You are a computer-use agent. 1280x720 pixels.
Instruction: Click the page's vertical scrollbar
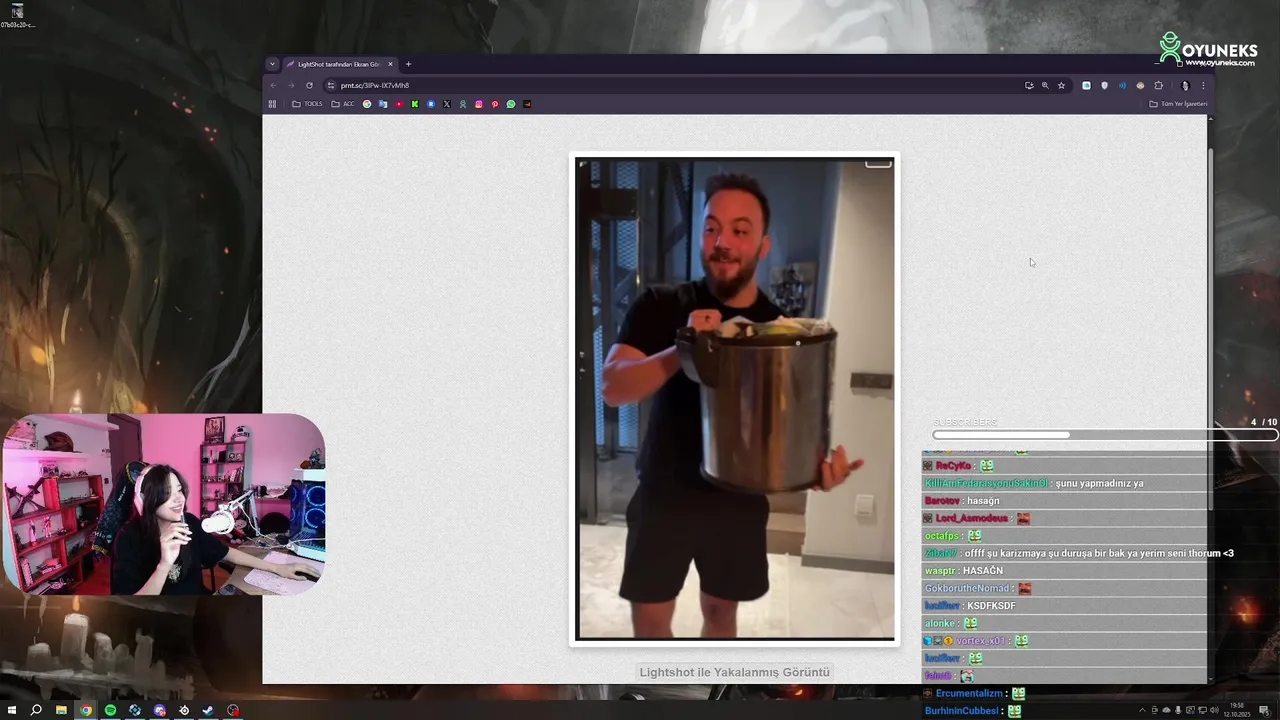coord(1211,330)
